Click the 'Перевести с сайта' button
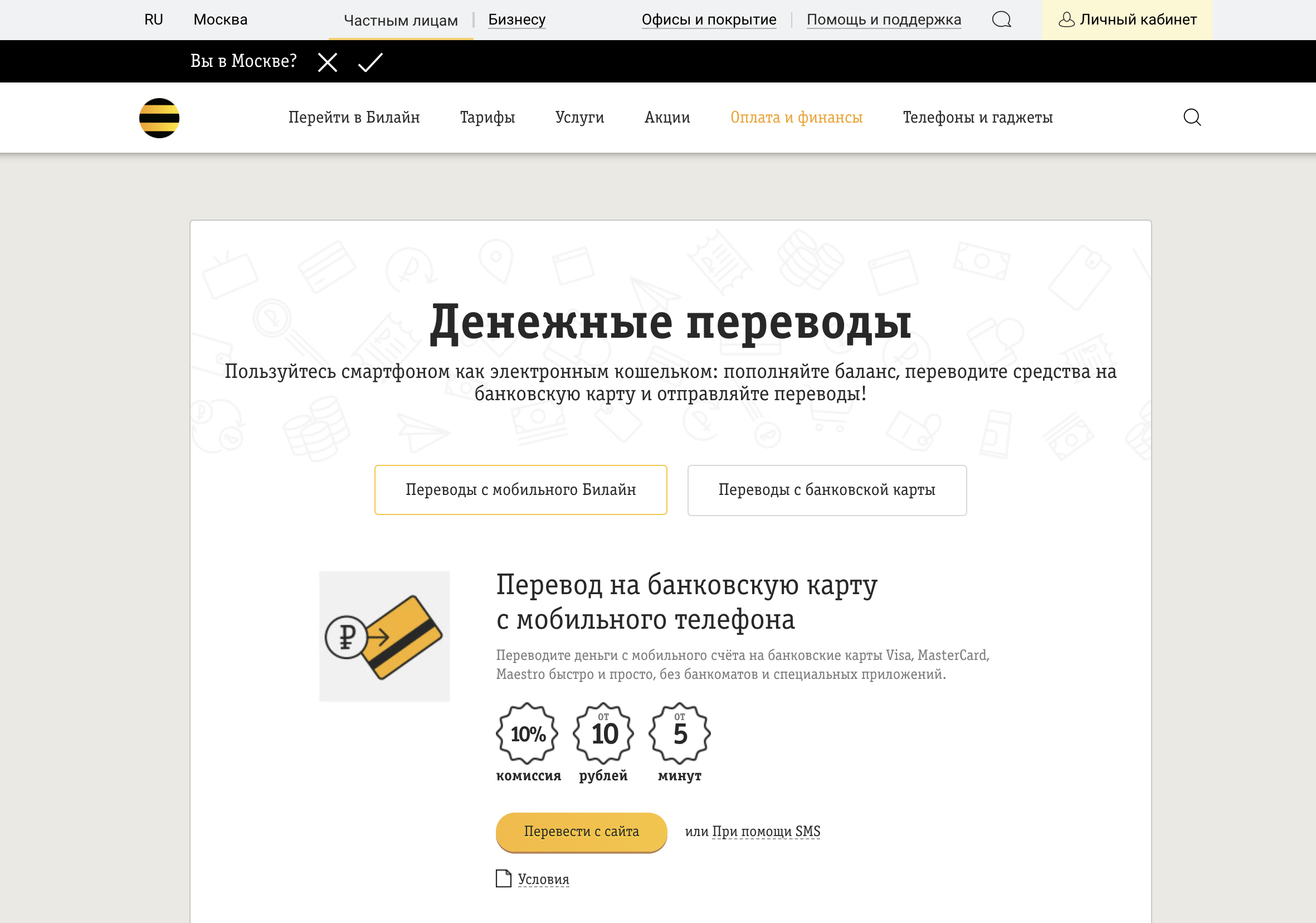 [581, 831]
